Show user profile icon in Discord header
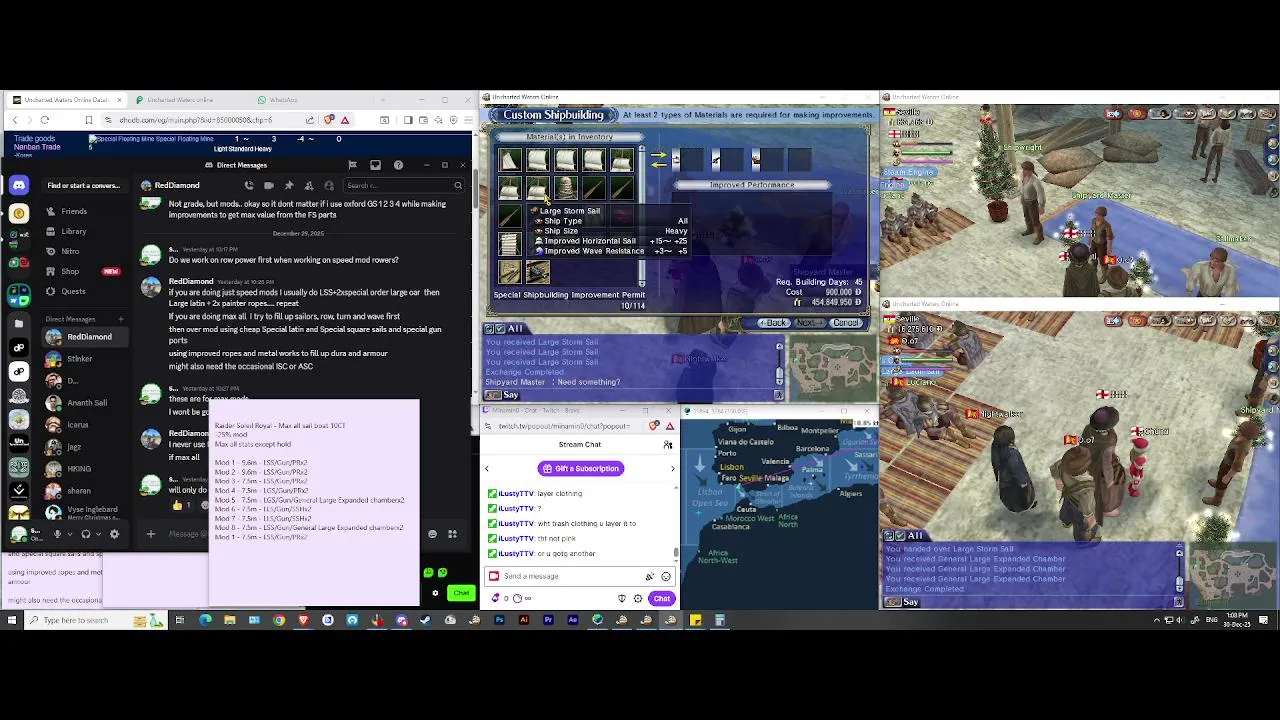Viewport: 1280px width, 720px height. 328,185
